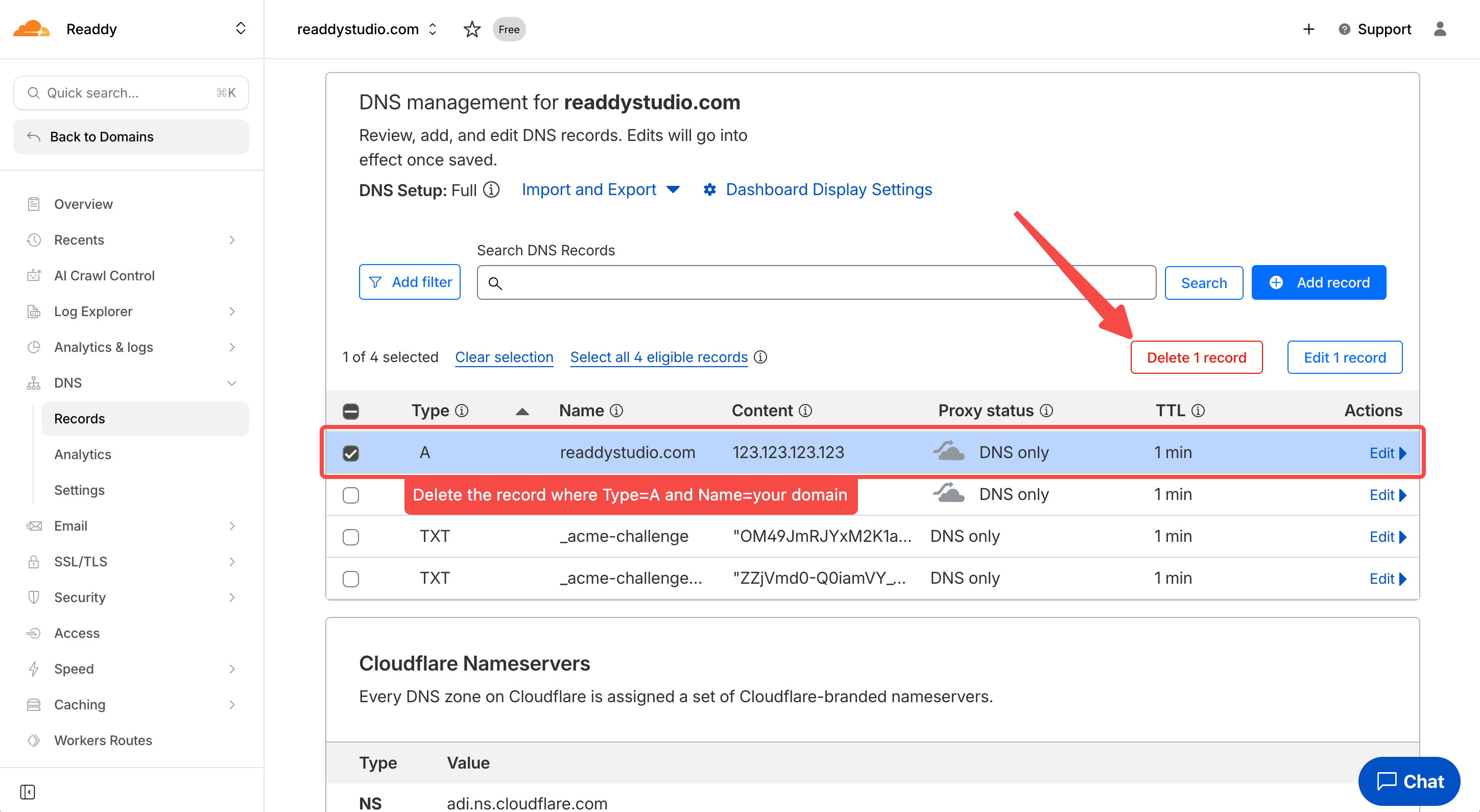Image resolution: width=1480 pixels, height=812 pixels.
Task: Uncheck the A record readdystudio.com checkbox
Action: [350, 453]
